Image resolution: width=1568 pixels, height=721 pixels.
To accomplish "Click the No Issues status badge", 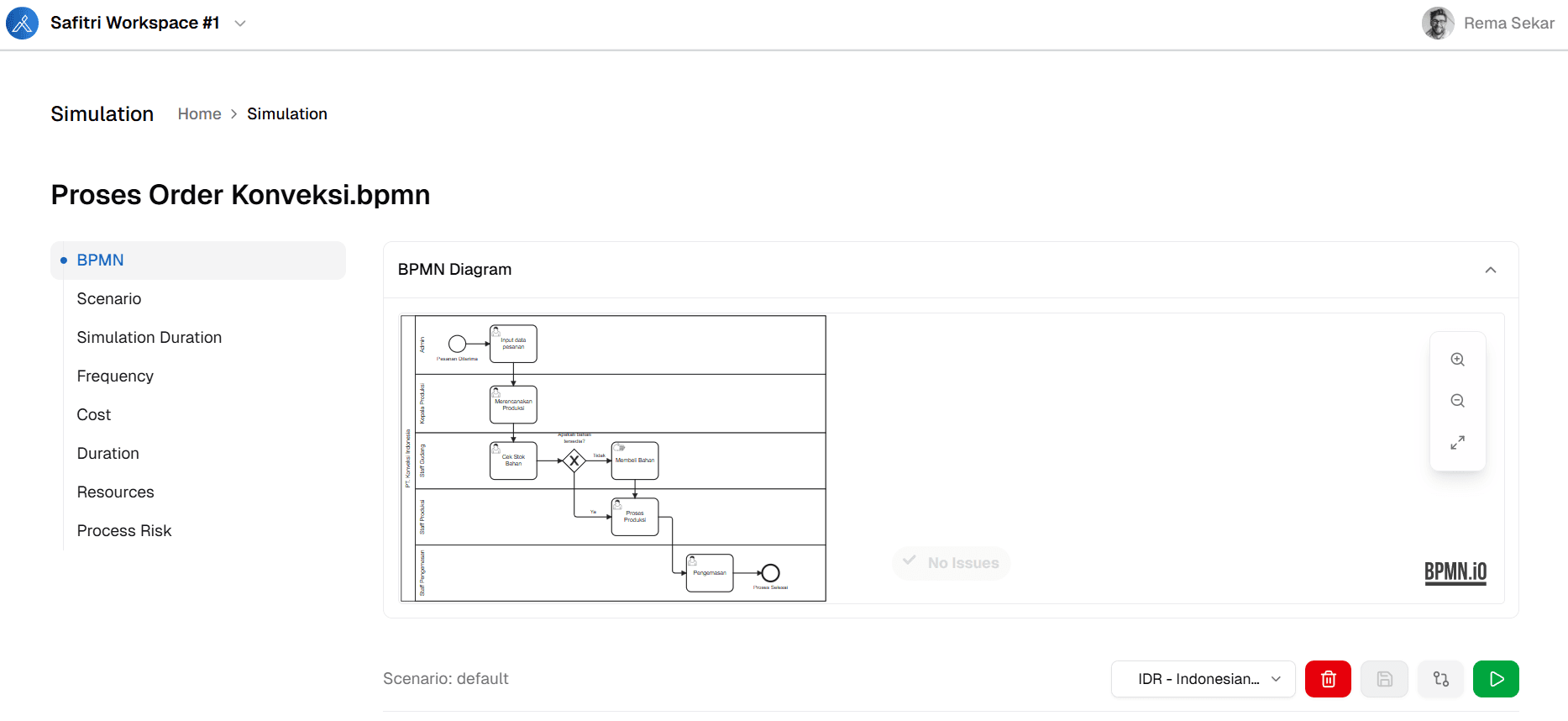I will tap(952, 563).
